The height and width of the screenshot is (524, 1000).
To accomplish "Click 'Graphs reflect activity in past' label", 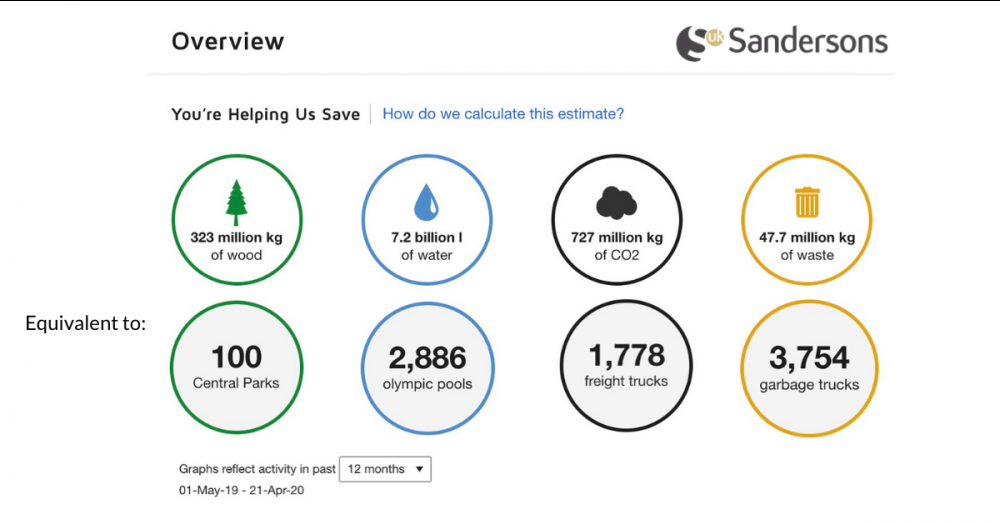I will (x=257, y=469).
